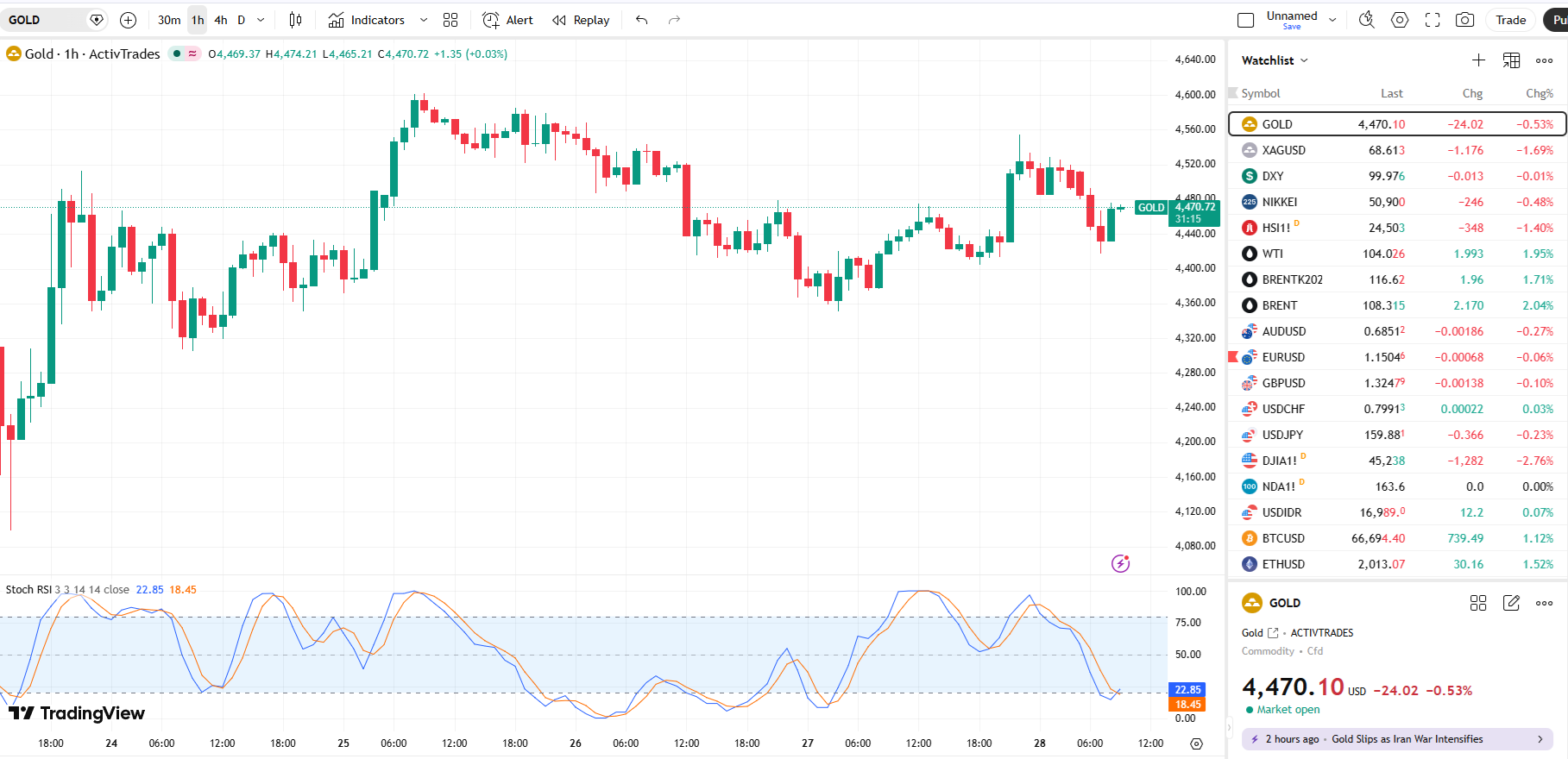Screen dimensions: 1568x759
Task: Open the quick search lightning icon
Action: [1367, 20]
